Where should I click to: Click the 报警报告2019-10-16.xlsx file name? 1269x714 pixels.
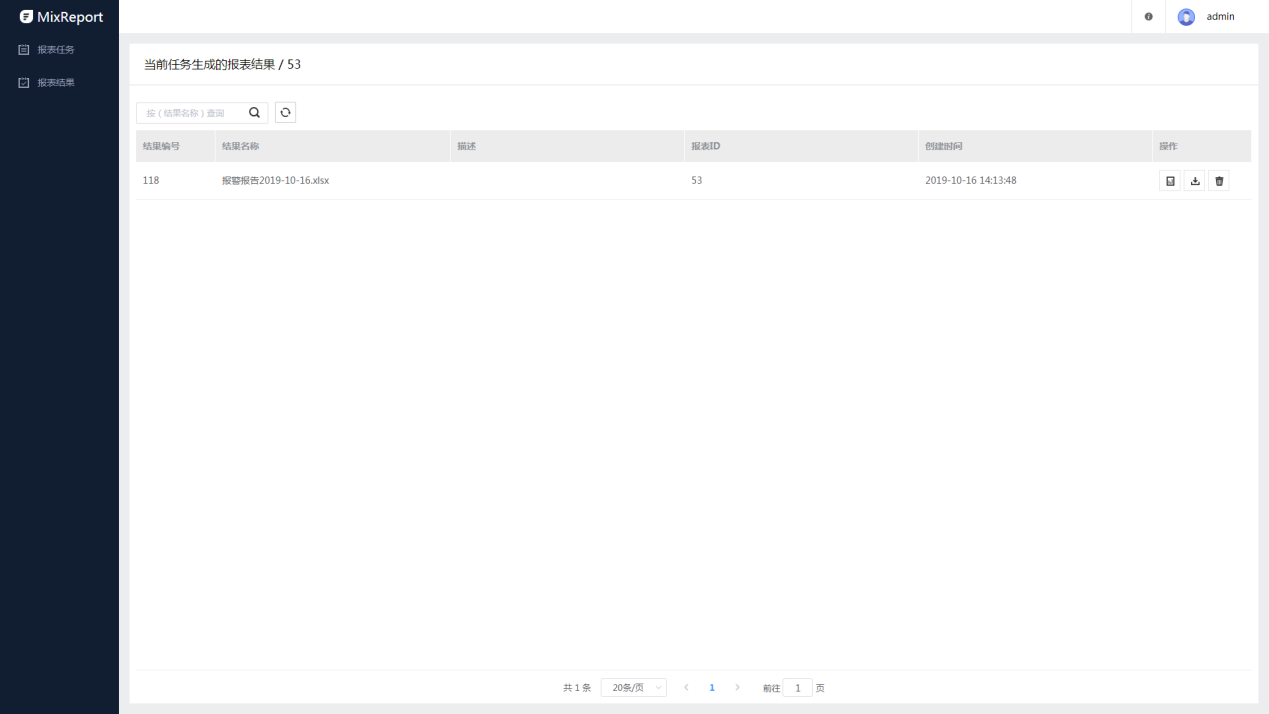tap(275, 181)
